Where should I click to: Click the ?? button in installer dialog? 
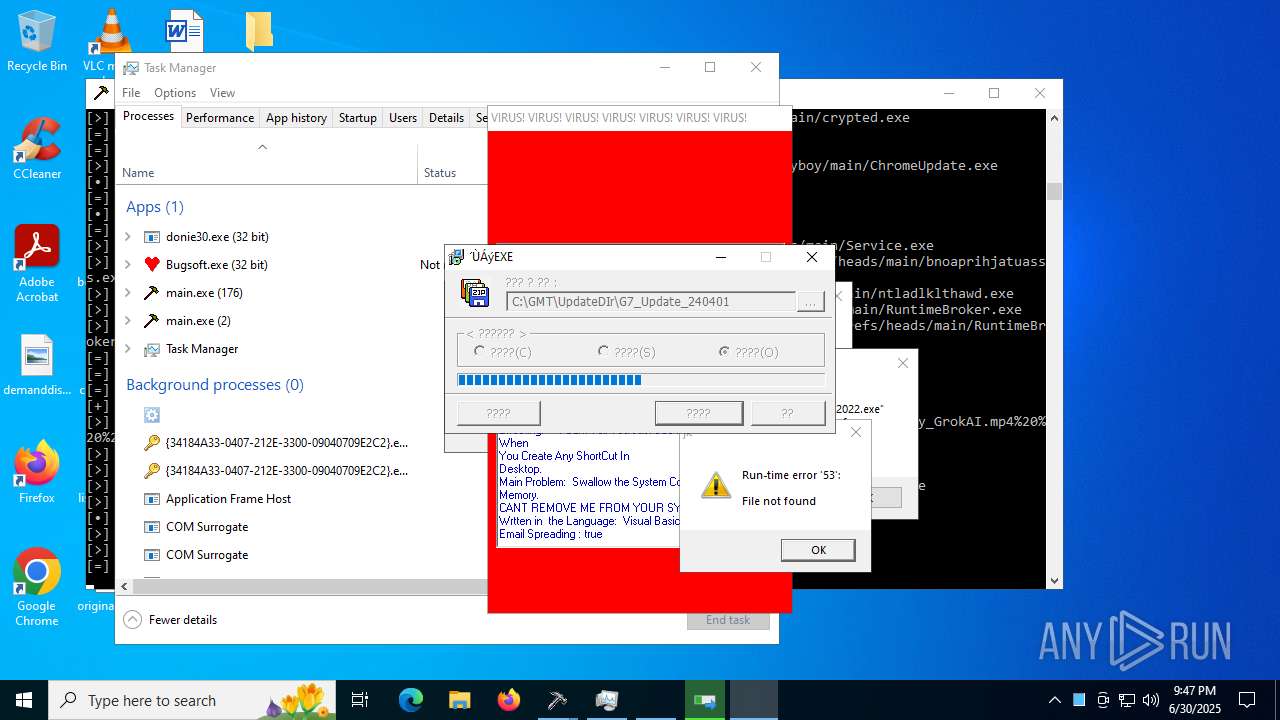pyautogui.click(x=788, y=413)
